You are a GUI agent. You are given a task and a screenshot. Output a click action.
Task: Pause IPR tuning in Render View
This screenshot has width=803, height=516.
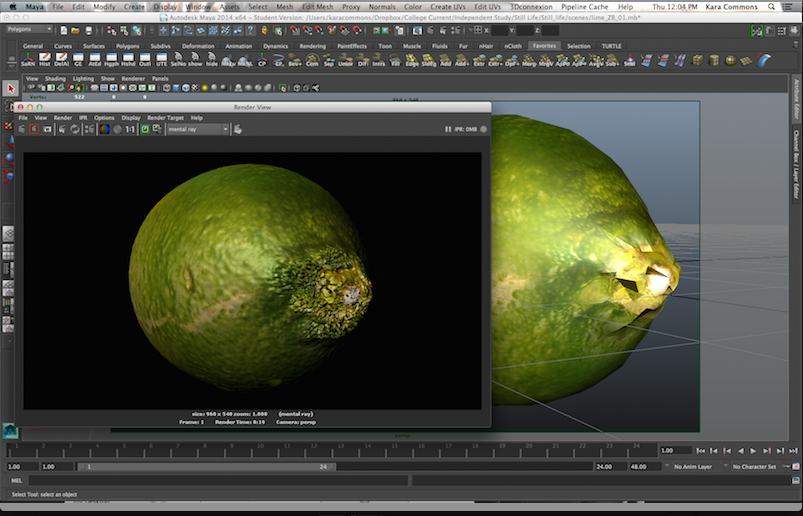448,129
